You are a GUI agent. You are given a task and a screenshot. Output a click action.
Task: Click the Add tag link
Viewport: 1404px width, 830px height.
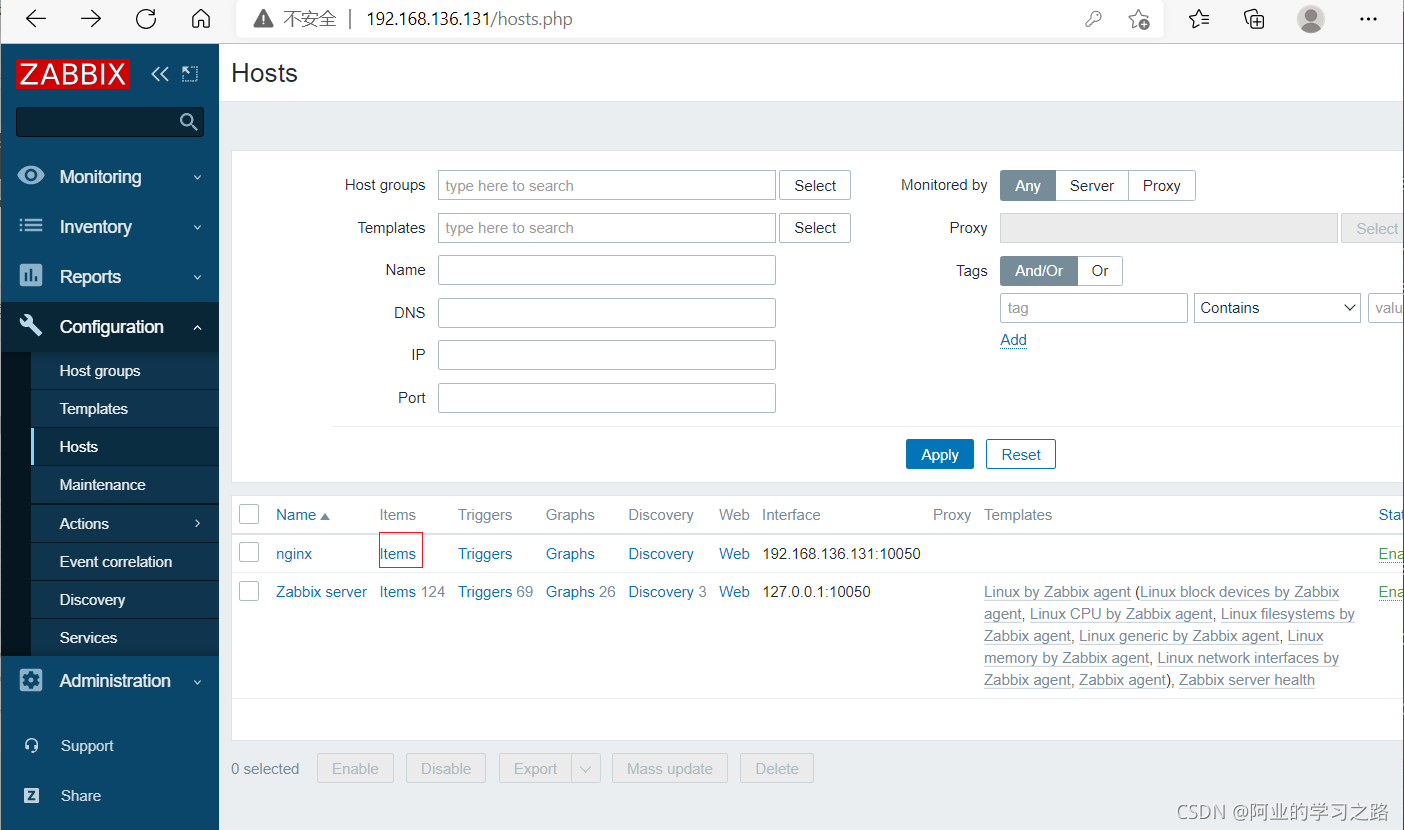click(x=1014, y=340)
